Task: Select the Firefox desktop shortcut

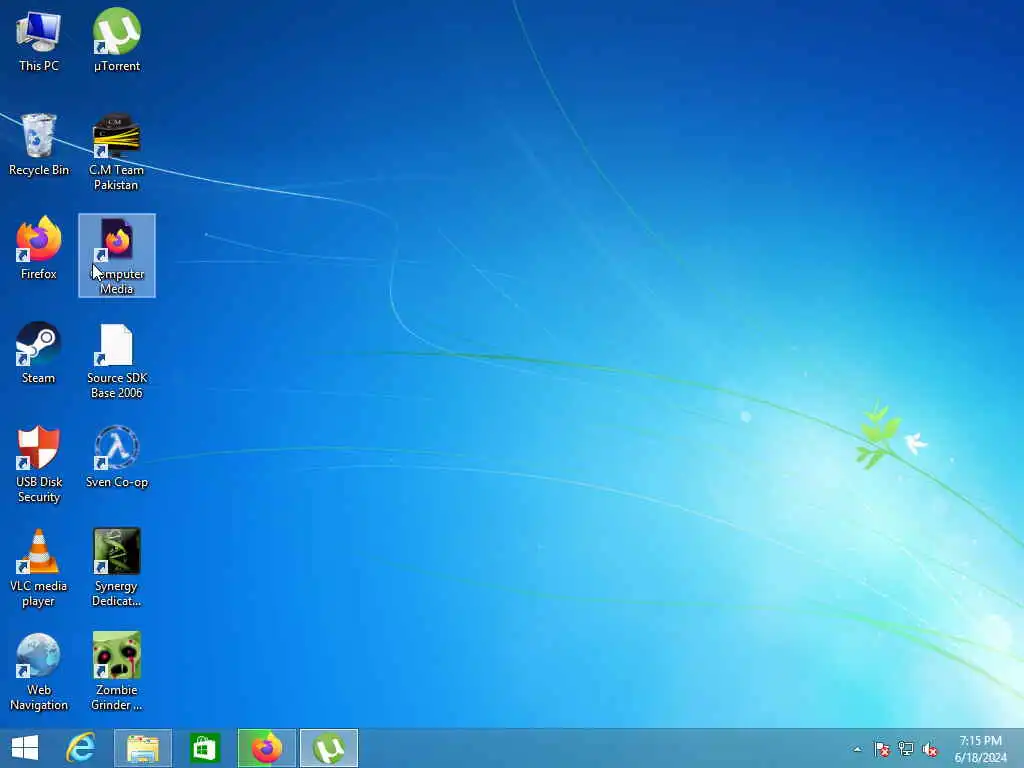Action: (39, 249)
